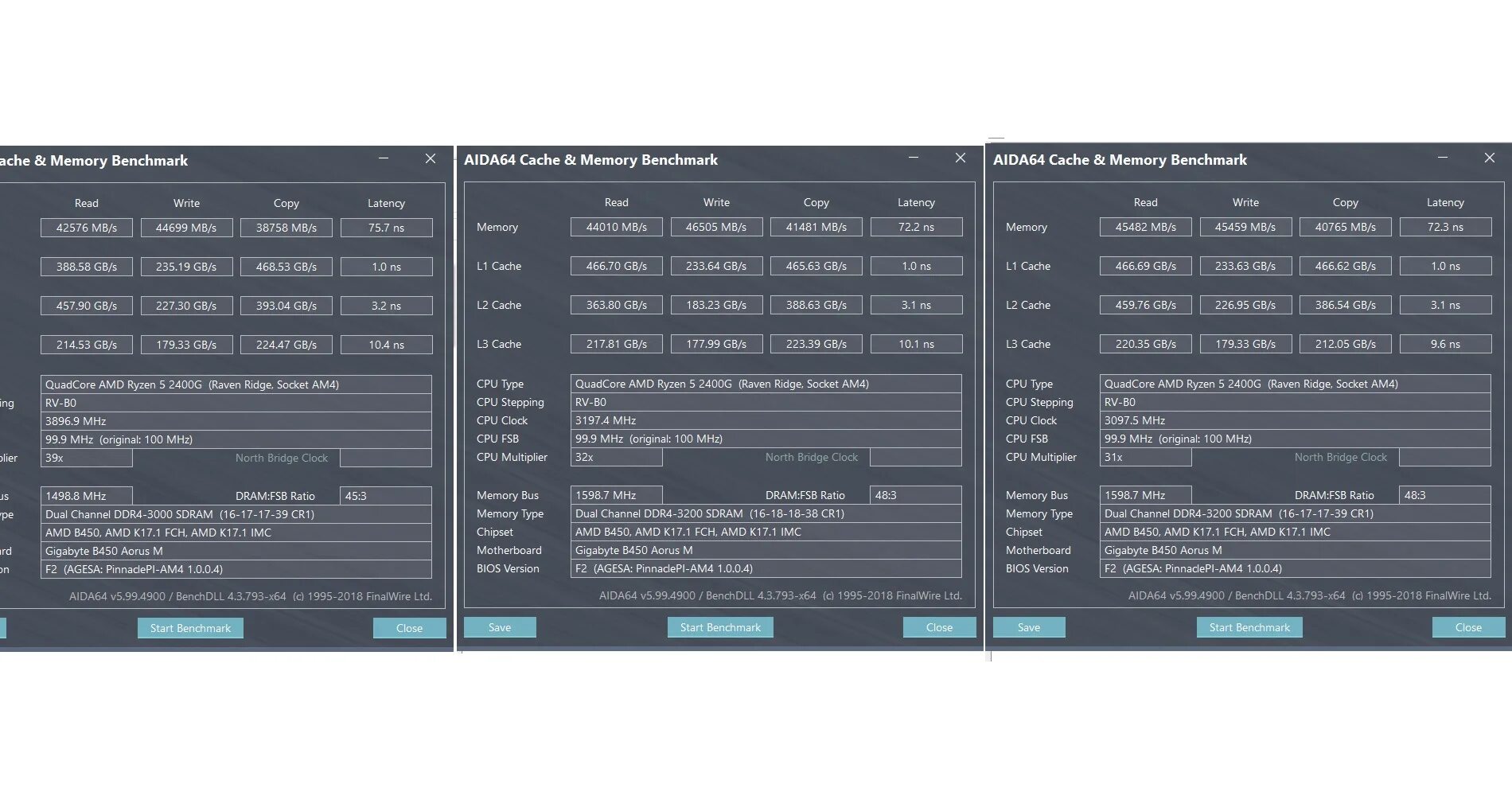Click the 72.3 ns memory latency field
This screenshot has width=1512, height=796.
pyautogui.click(x=1446, y=227)
